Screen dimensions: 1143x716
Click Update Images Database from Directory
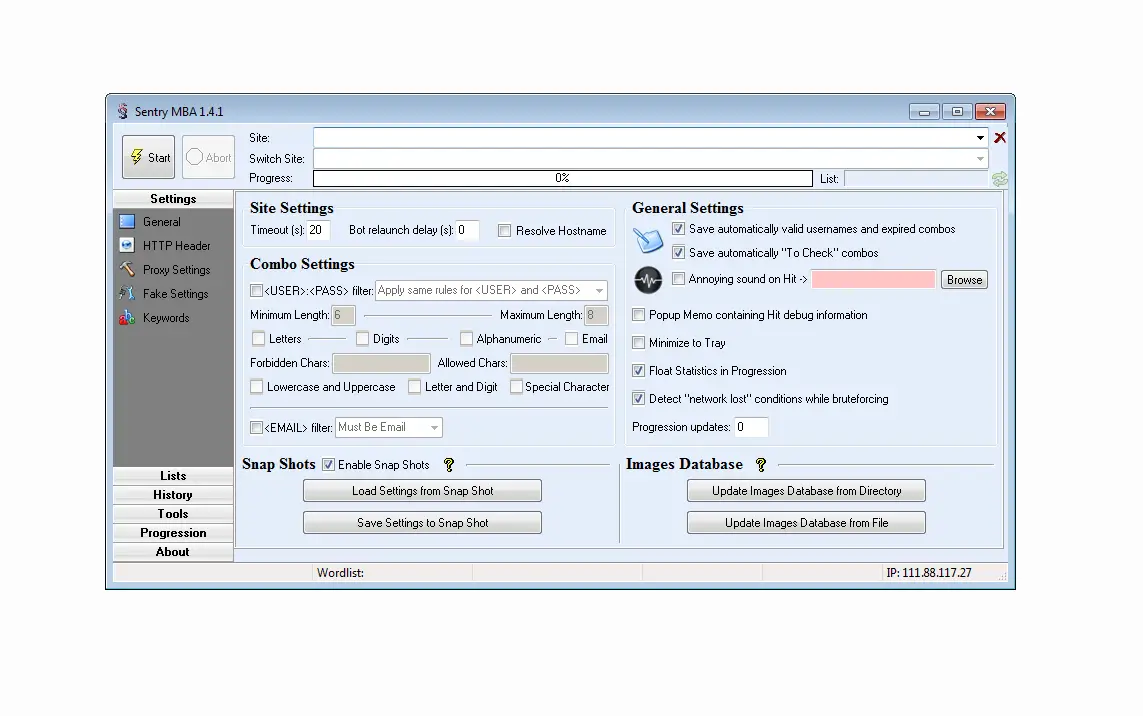(x=806, y=490)
